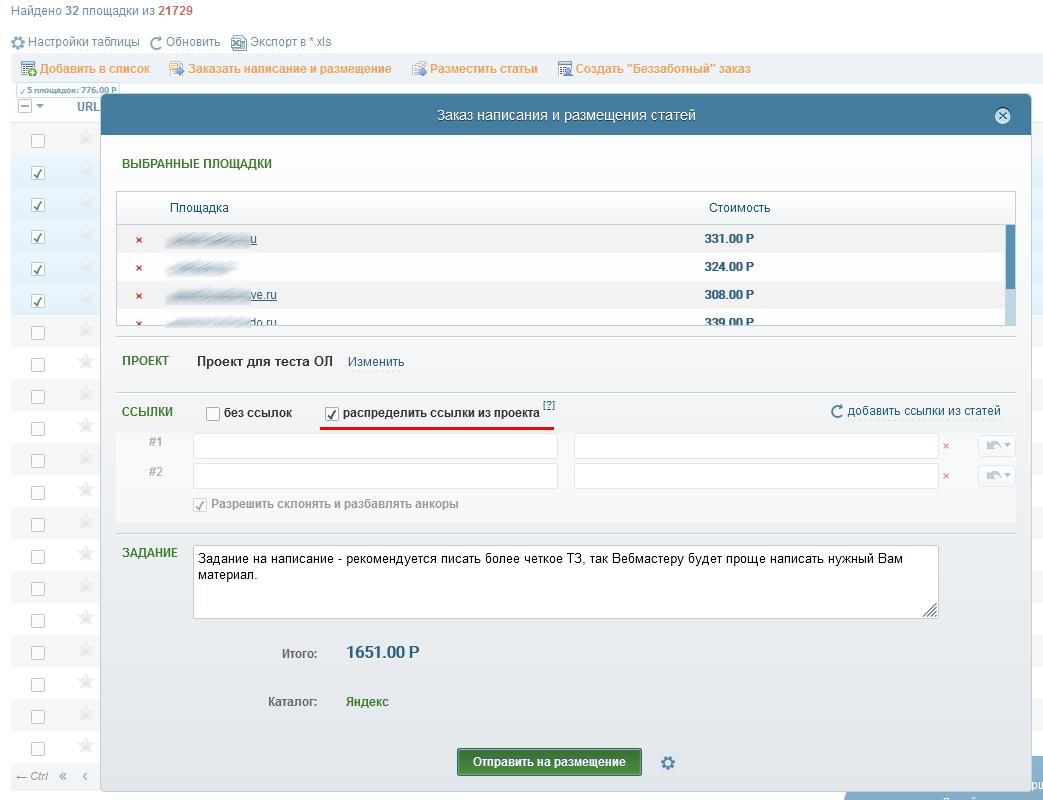Star the first table row favorite icon
The width and height of the screenshot is (1043, 800).
point(85,138)
